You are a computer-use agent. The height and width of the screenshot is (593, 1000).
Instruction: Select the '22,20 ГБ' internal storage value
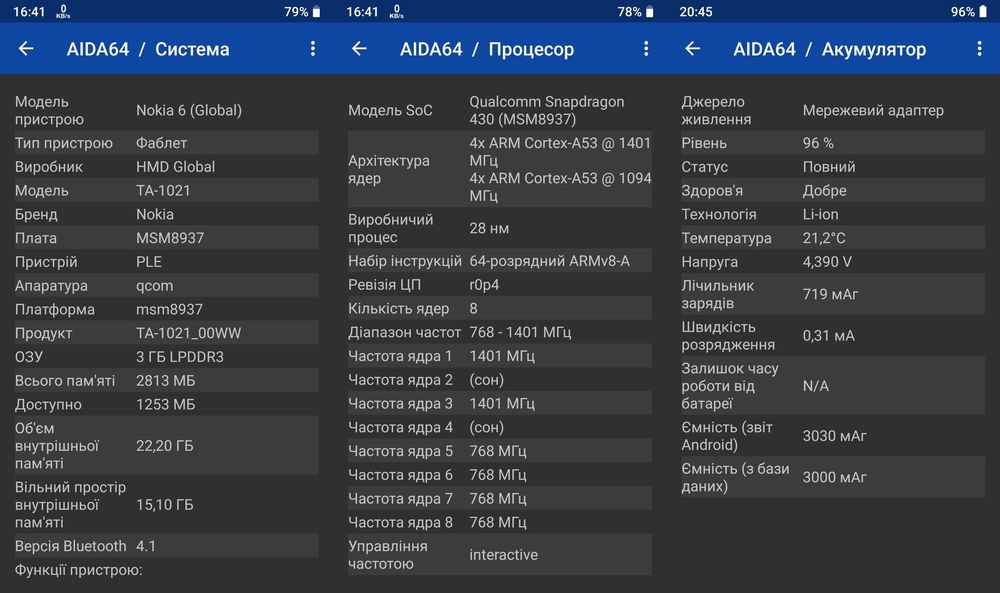[x=165, y=446]
